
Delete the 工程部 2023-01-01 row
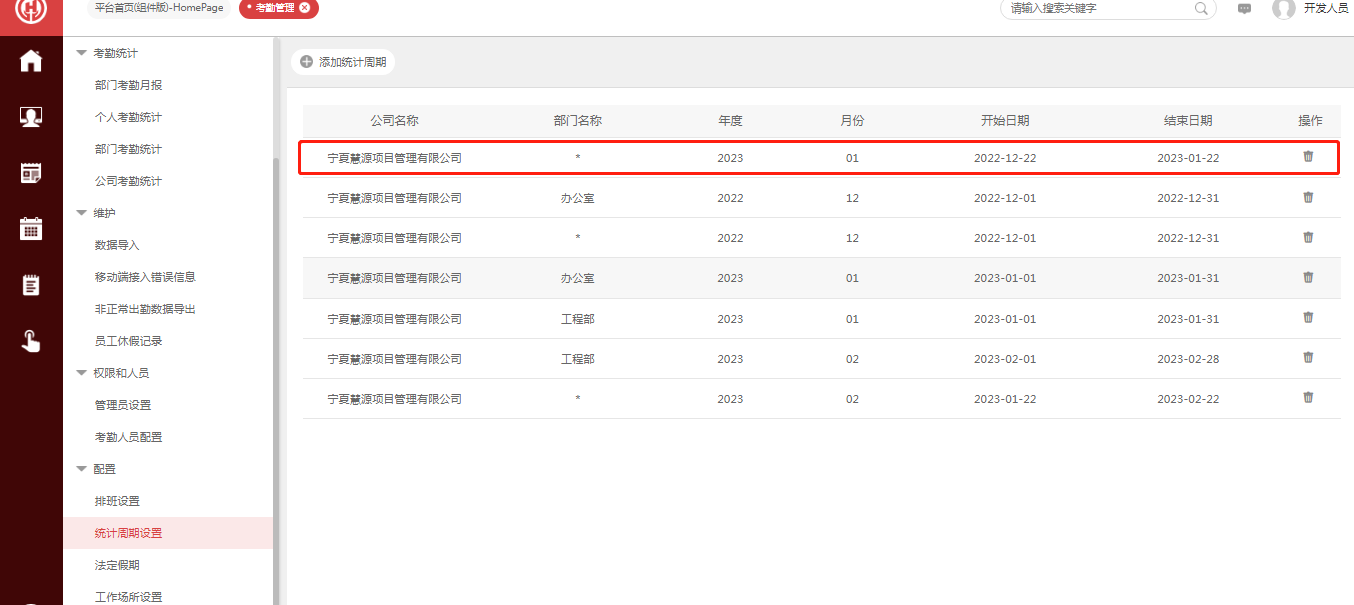tap(1308, 317)
